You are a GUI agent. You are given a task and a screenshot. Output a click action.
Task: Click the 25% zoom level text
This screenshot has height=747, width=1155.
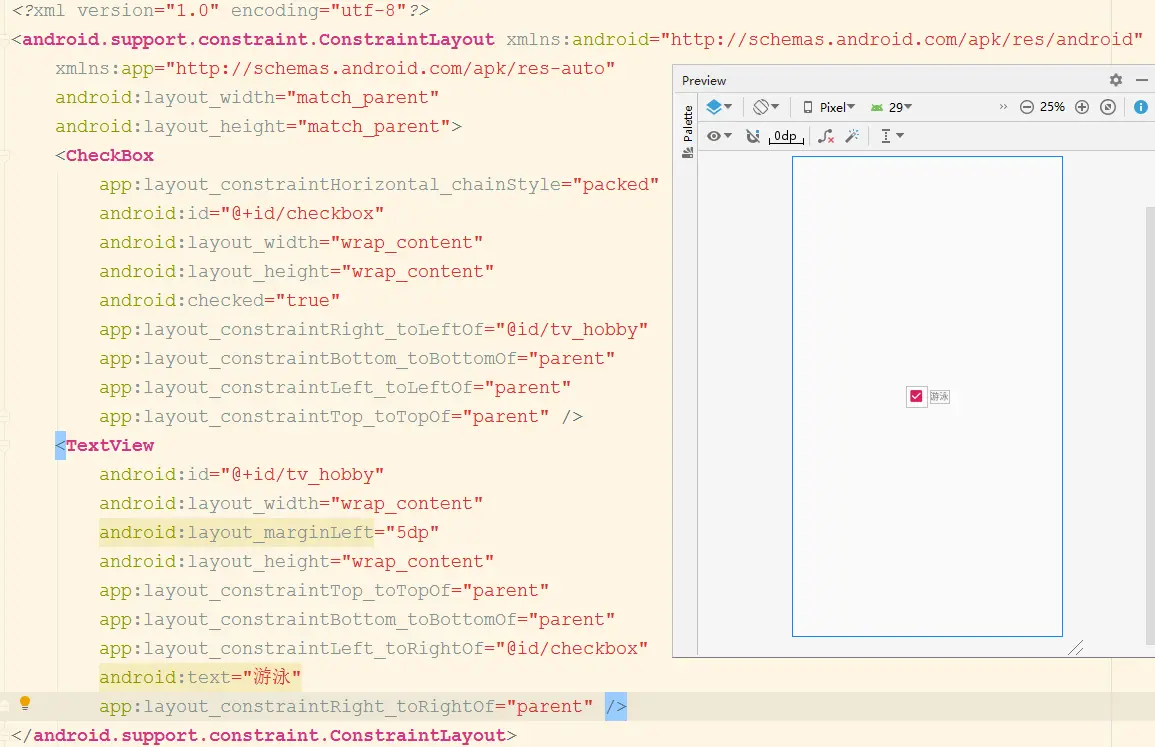[1052, 107]
